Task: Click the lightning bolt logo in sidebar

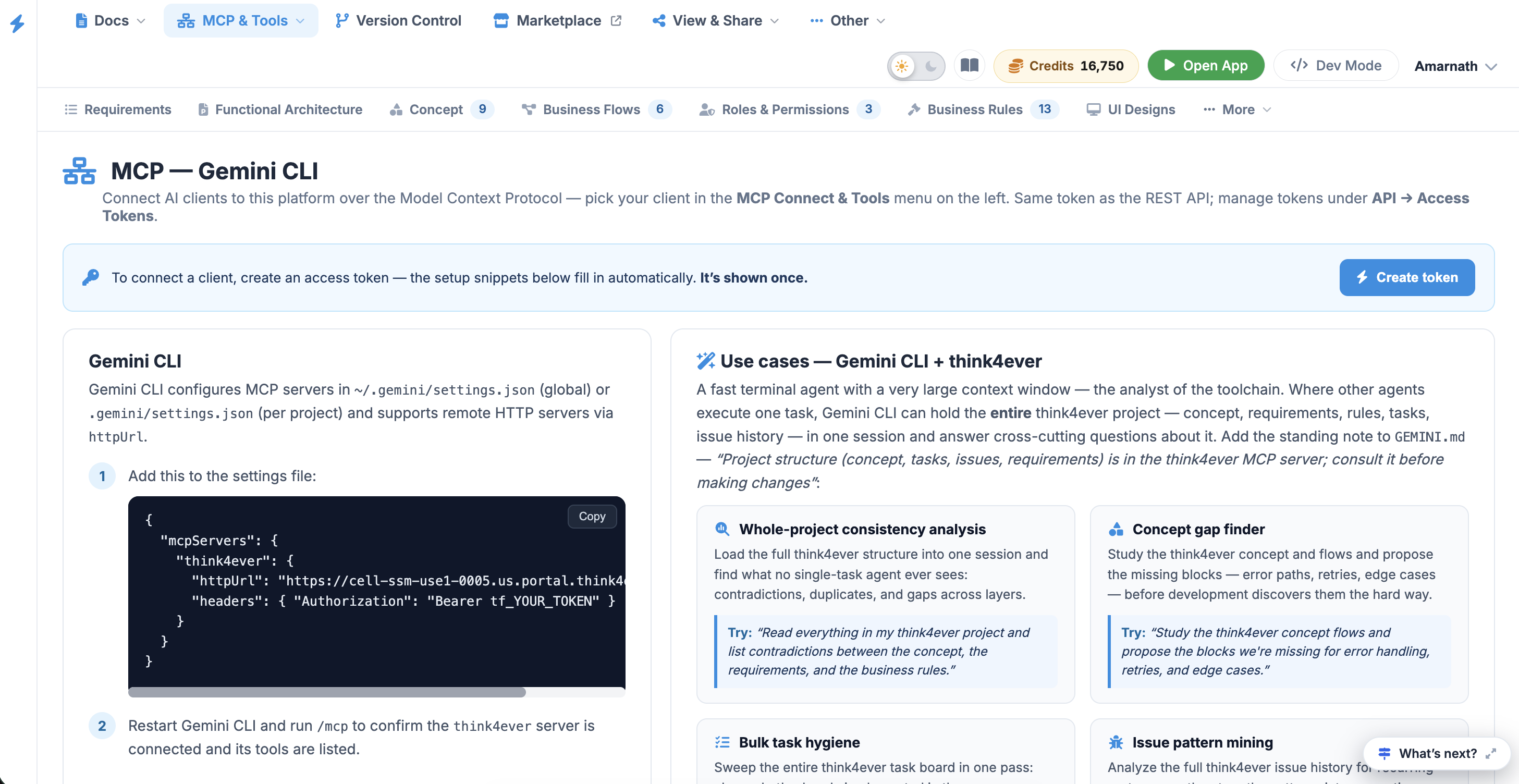Action: click(x=18, y=23)
